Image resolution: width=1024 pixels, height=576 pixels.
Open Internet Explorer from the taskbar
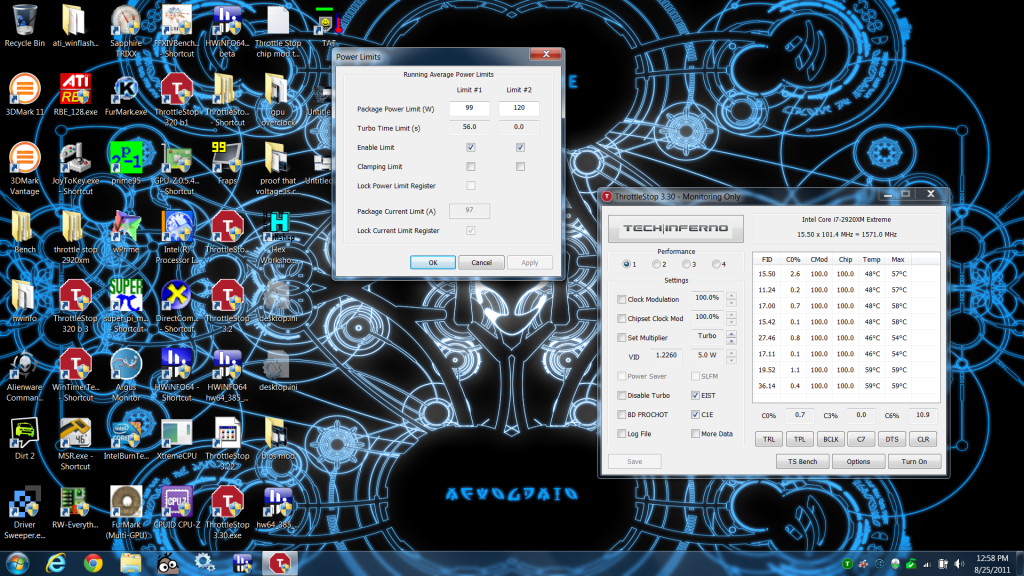(56, 563)
